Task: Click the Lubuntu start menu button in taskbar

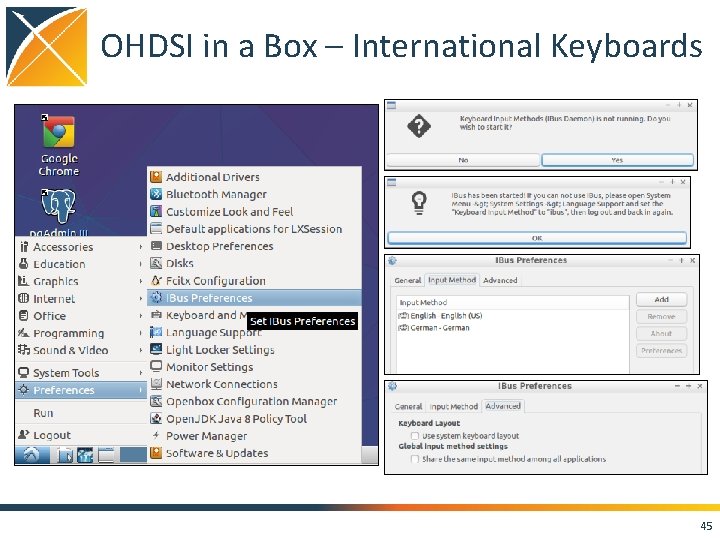Action: tap(32, 455)
